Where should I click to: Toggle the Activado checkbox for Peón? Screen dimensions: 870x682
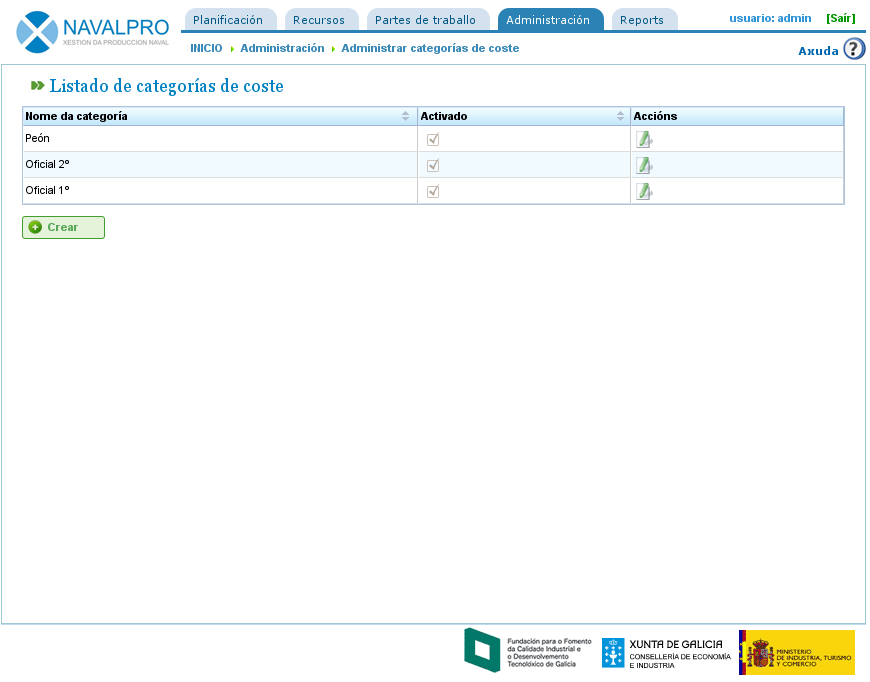tap(433, 139)
